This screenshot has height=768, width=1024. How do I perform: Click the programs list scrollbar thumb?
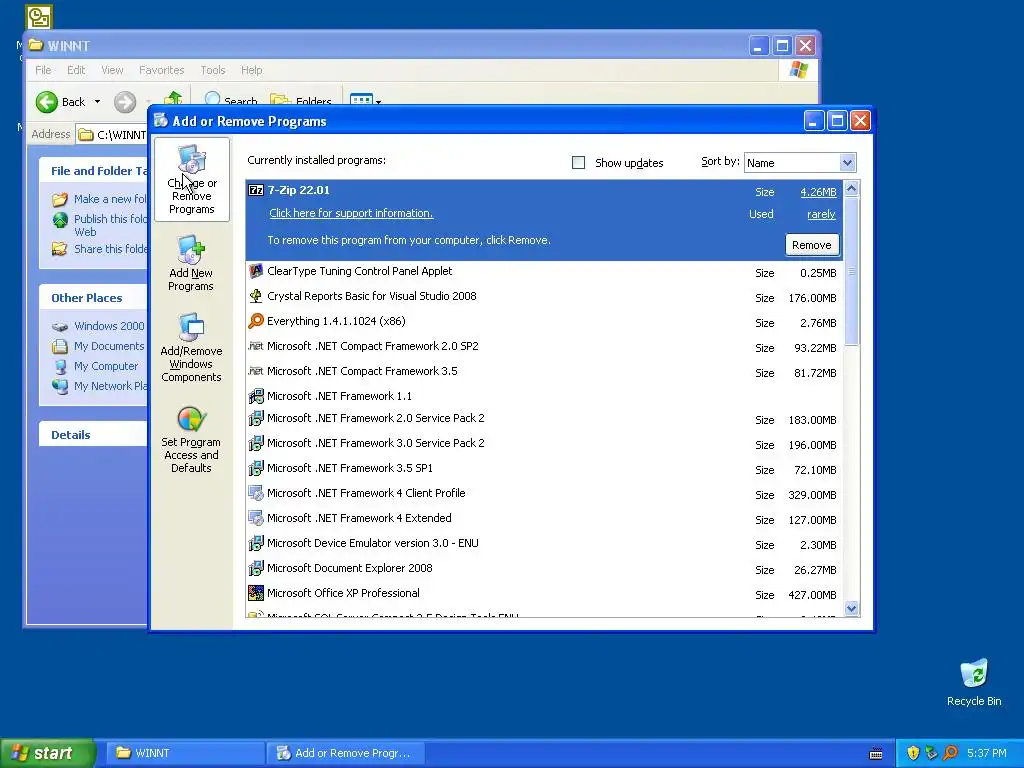pyautogui.click(x=851, y=271)
